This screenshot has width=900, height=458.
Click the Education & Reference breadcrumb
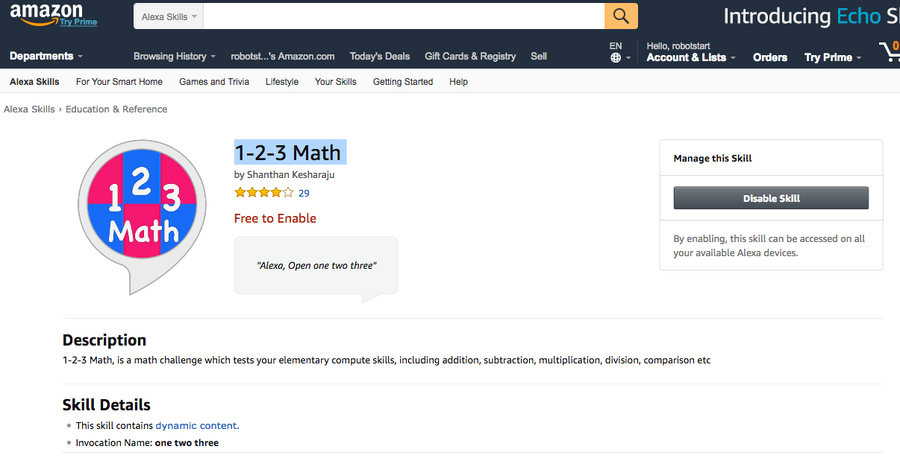tap(116, 109)
